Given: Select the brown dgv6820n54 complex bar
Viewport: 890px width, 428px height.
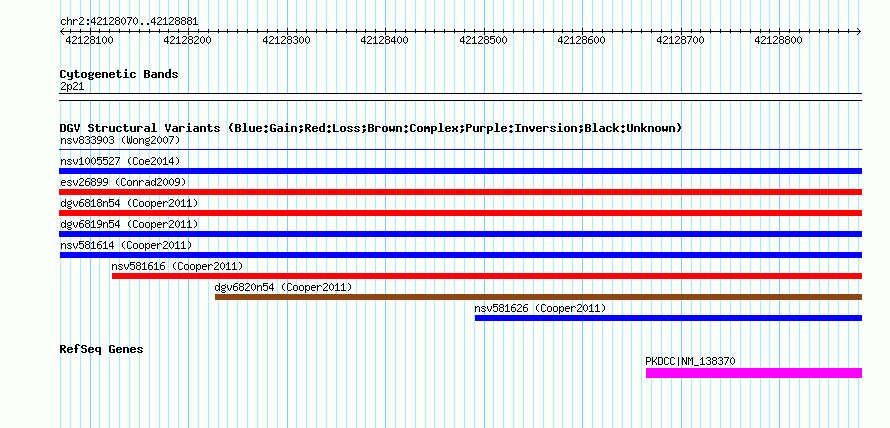Looking at the screenshot, I should (x=538, y=297).
